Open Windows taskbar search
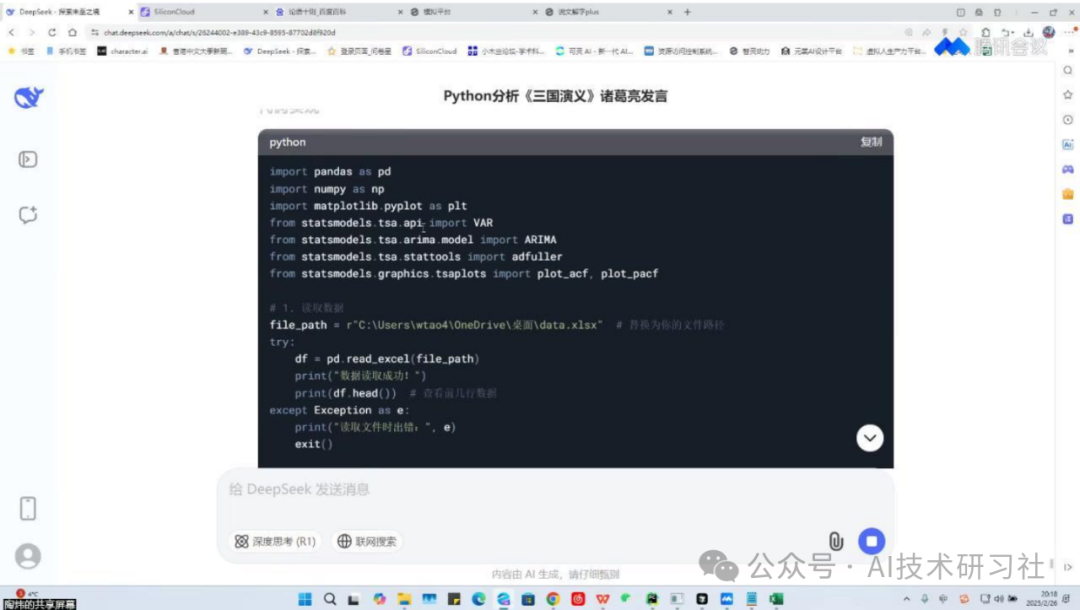Image resolution: width=1080 pixels, height=610 pixels. click(x=330, y=599)
